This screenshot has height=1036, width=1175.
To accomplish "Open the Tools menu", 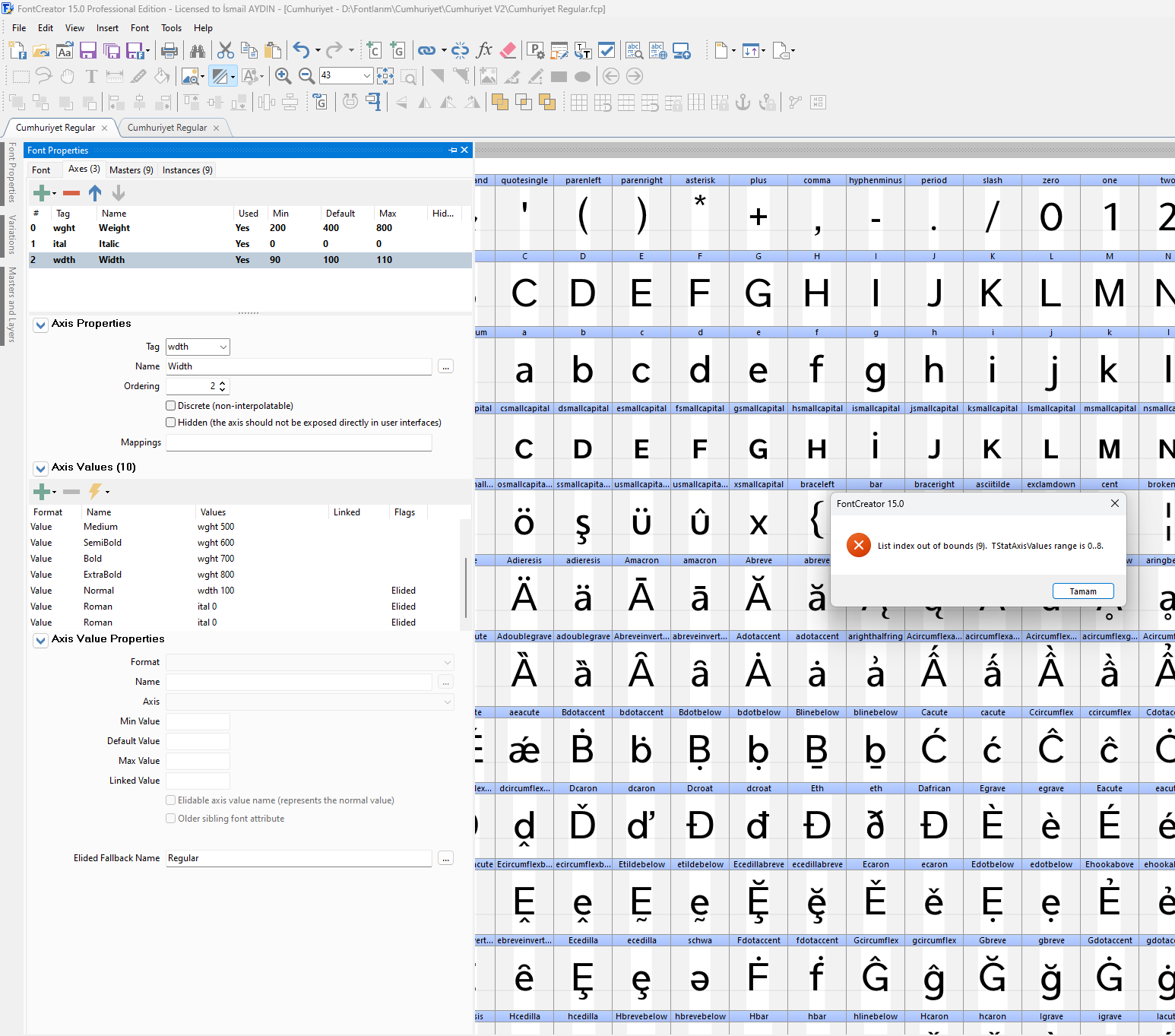I will point(171,28).
